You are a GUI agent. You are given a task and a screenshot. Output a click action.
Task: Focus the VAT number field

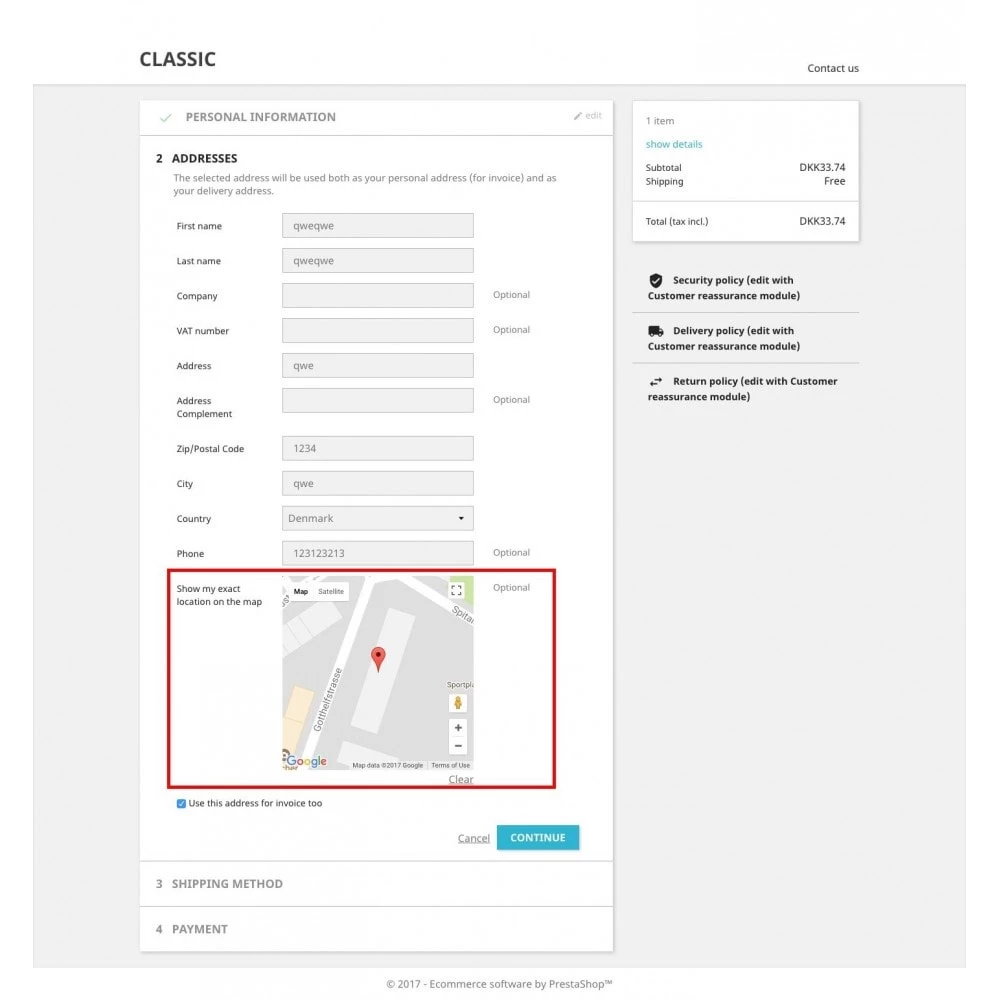pos(378,331)
